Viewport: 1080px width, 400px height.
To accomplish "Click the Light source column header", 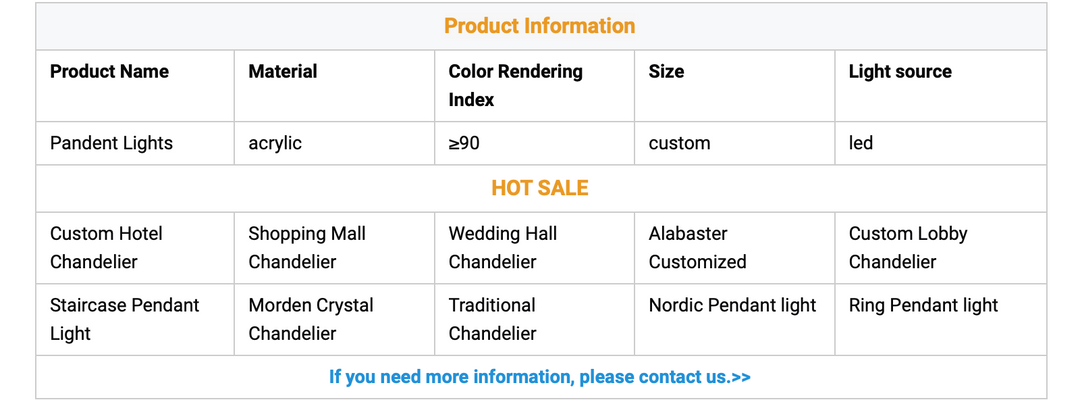I will pyautogui.click(x=900, y=72).
